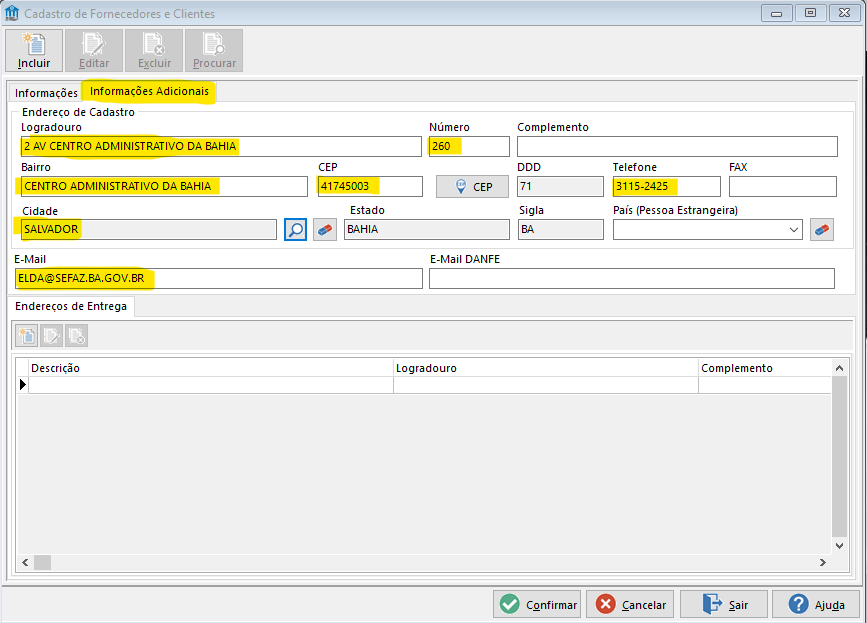Image resolution: width=867 pixels, height=623 pixels.
Task: Open Ajuda help button
Action: pyautogui.click(x=816, y=605)
